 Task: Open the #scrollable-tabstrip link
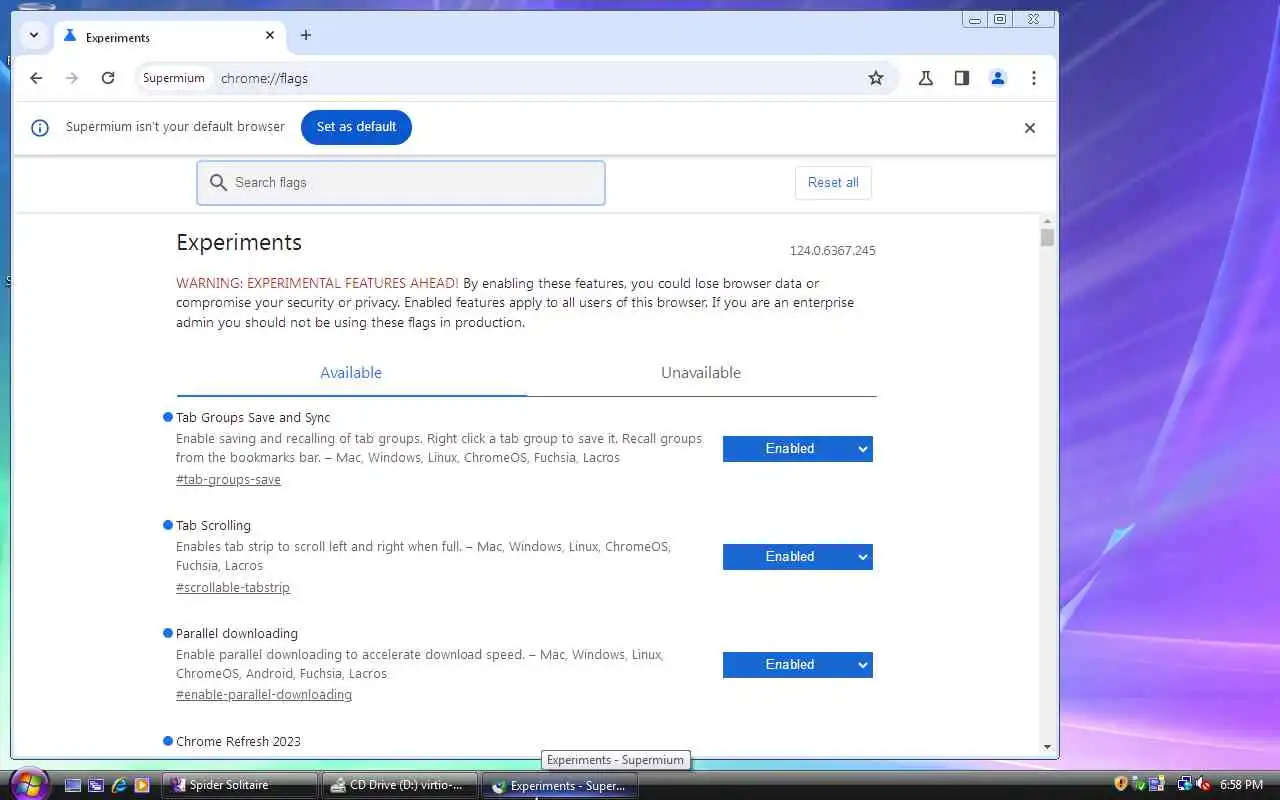233,588
